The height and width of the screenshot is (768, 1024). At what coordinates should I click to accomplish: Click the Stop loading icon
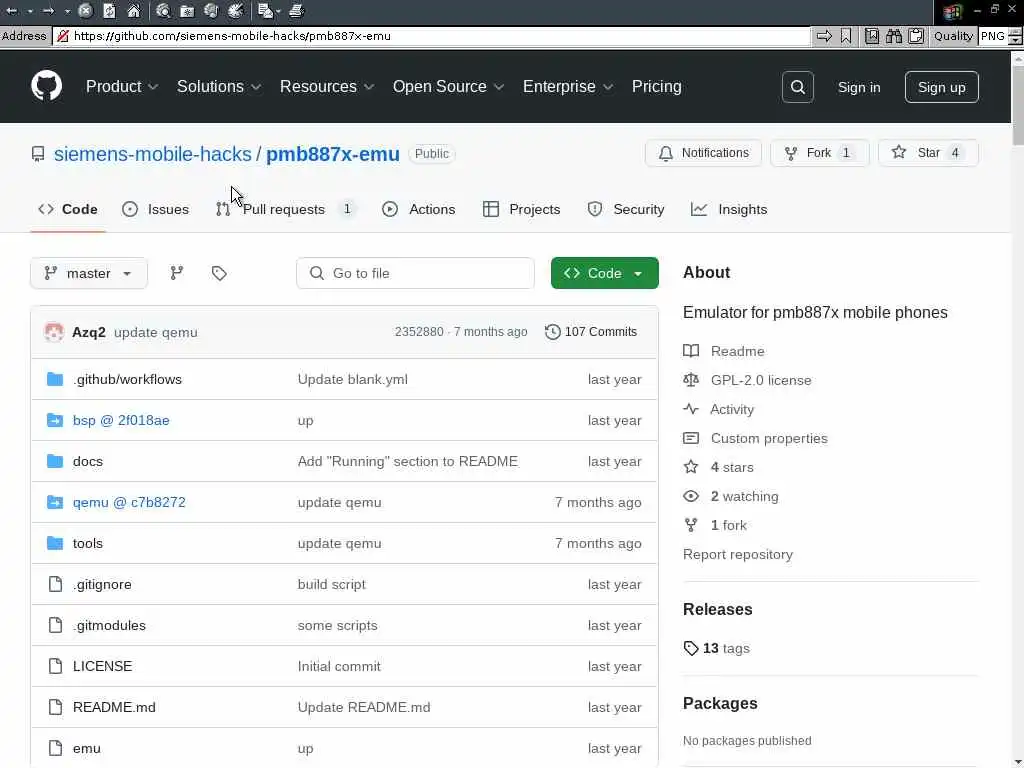point(86,11)
